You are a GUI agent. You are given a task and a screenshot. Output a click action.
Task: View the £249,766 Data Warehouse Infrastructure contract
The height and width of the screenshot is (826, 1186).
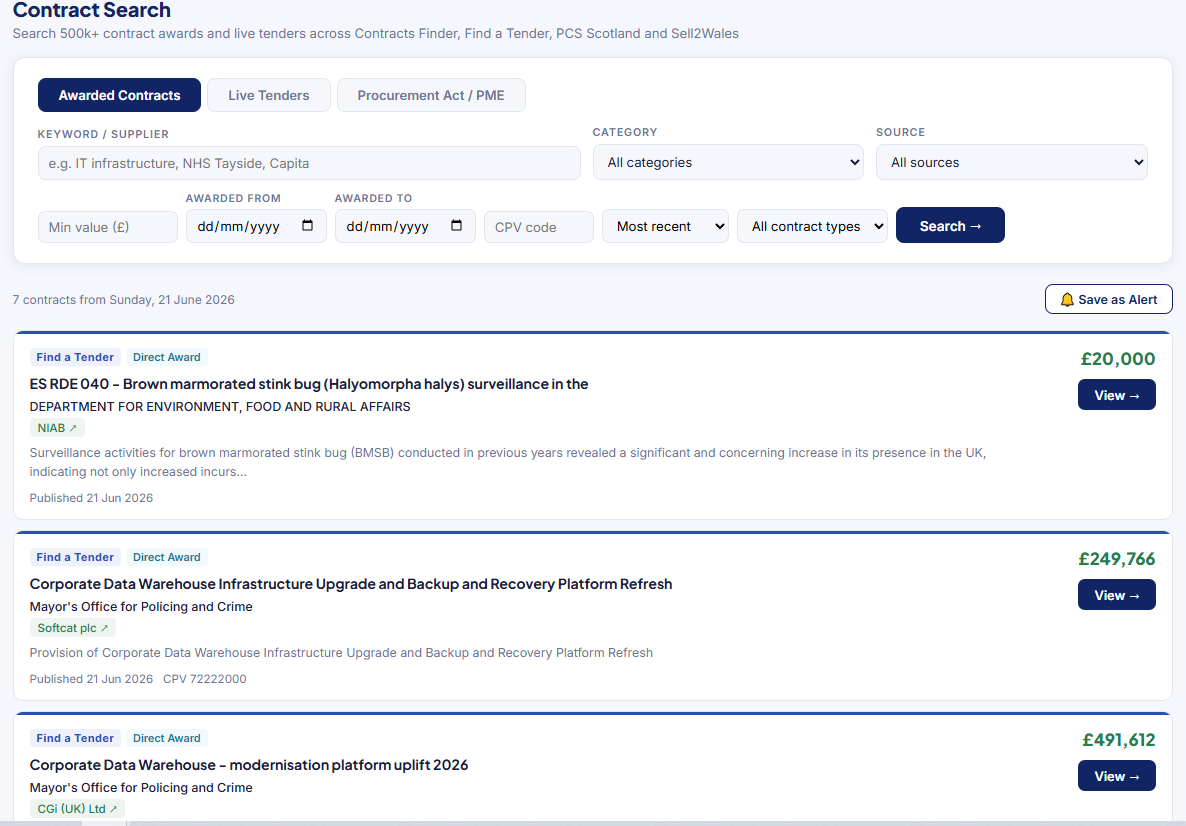[x=1116, y=595]
